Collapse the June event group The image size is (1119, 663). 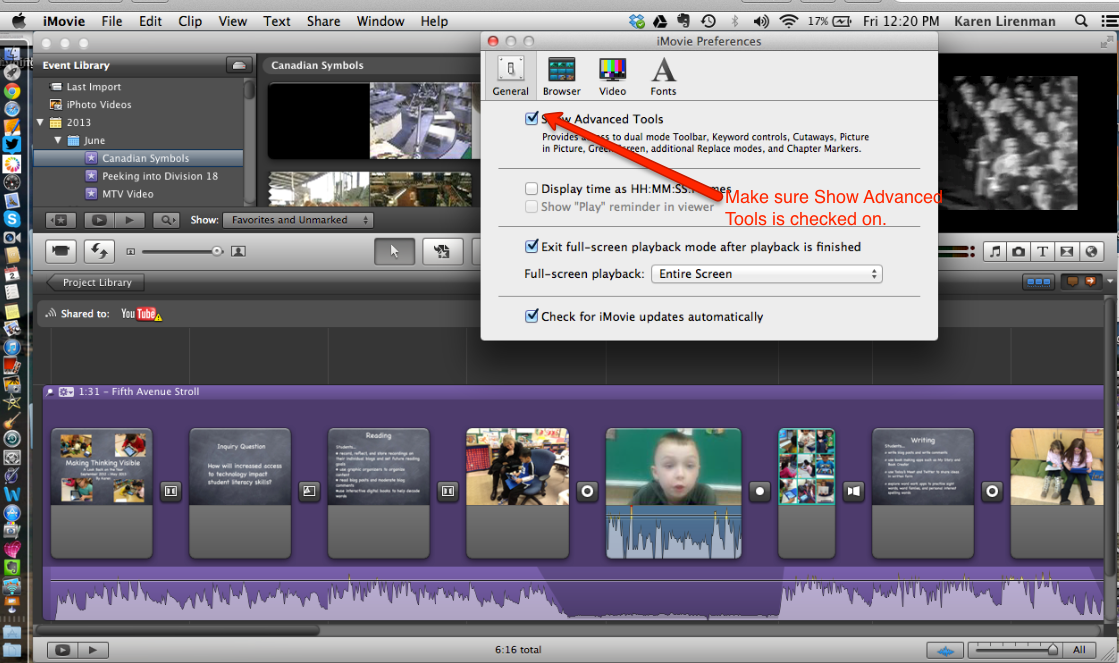tap(58, 140)
